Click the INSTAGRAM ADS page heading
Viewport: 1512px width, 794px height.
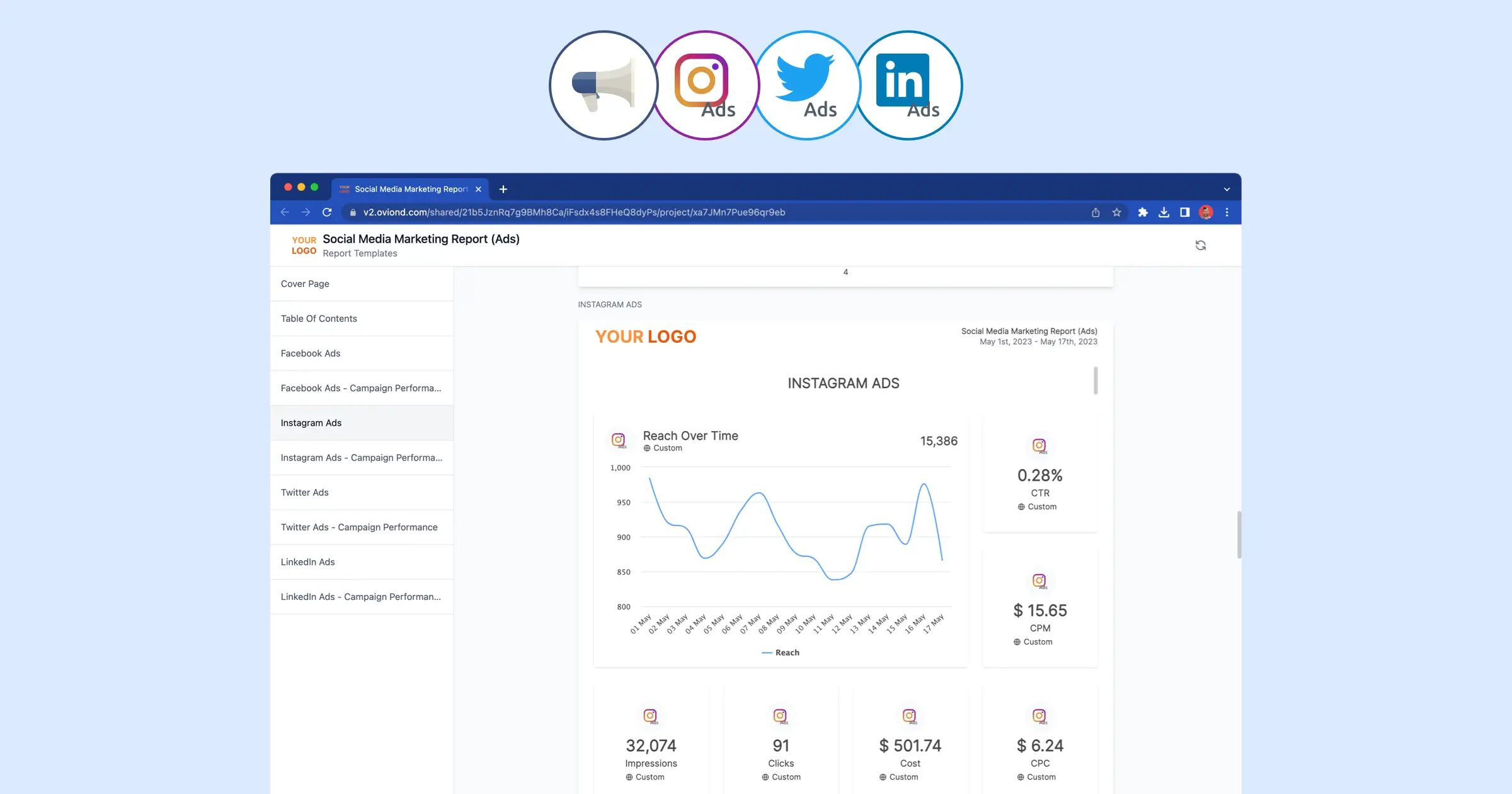click(x=844, y=383)
